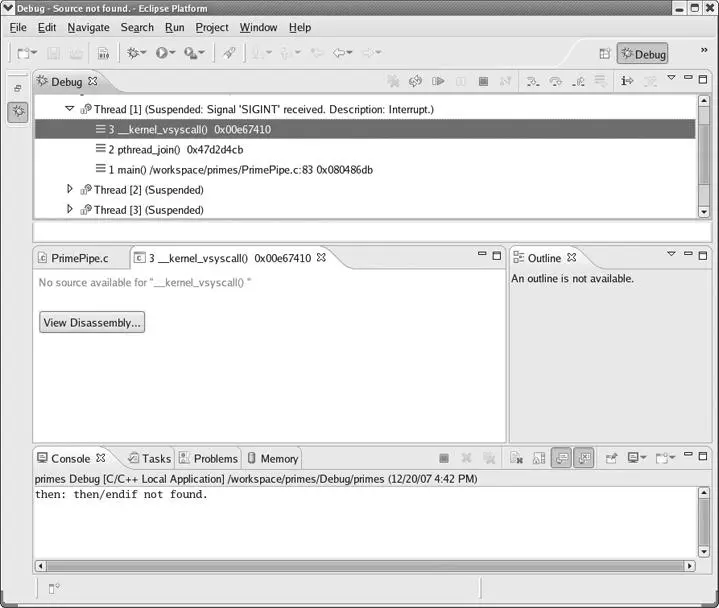Switch to the PrimePipe.c editor tab
The width and height of the screenshot is (719, 608).
(79, 258)
